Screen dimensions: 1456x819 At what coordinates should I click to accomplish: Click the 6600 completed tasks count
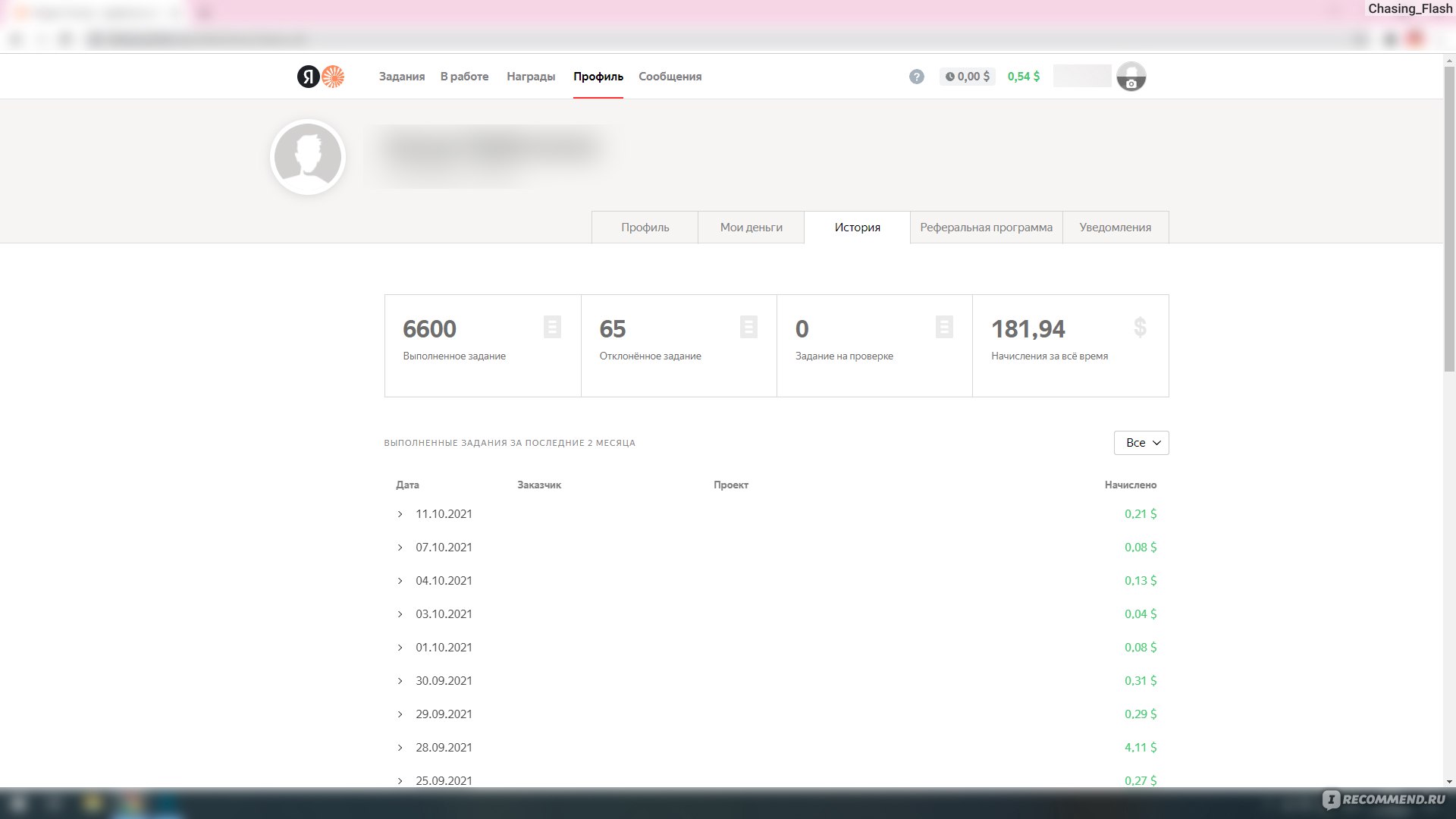(429, 329)
